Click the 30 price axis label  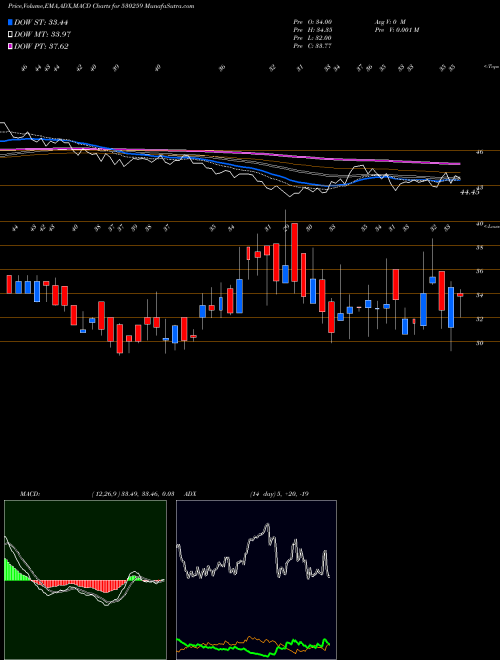tap(479, 343)
